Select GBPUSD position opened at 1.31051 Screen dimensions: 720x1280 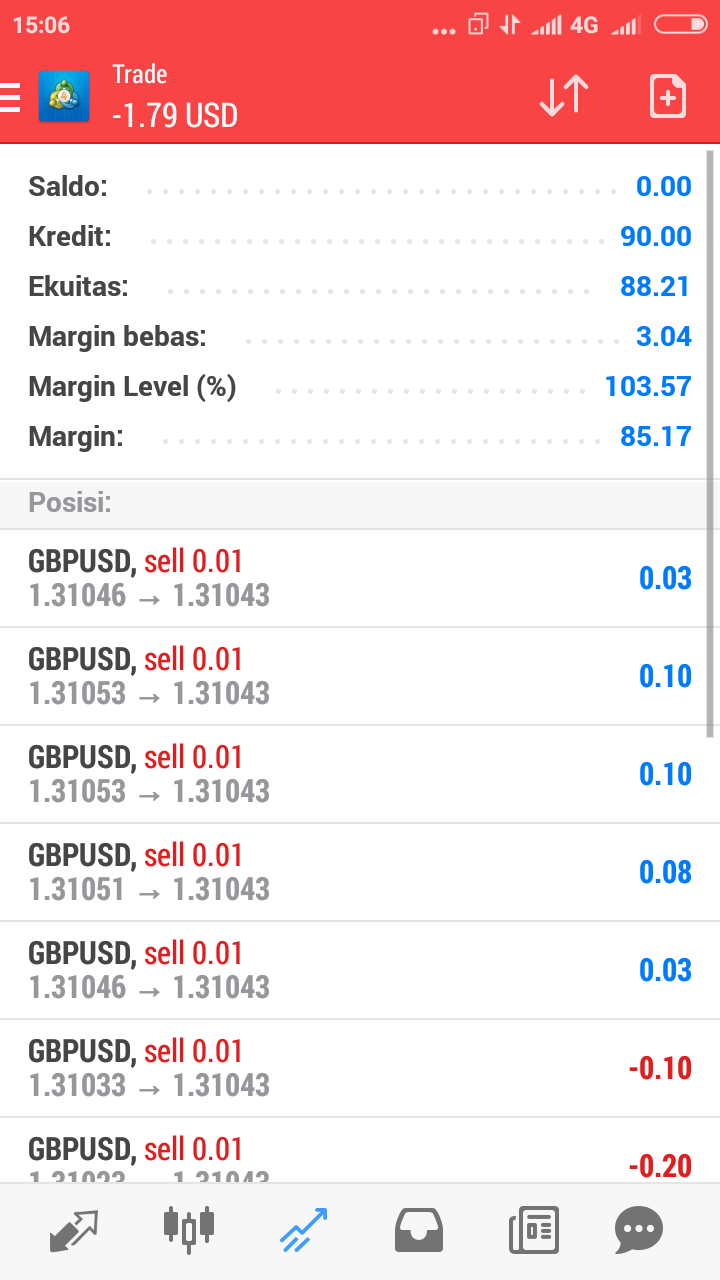360,872
